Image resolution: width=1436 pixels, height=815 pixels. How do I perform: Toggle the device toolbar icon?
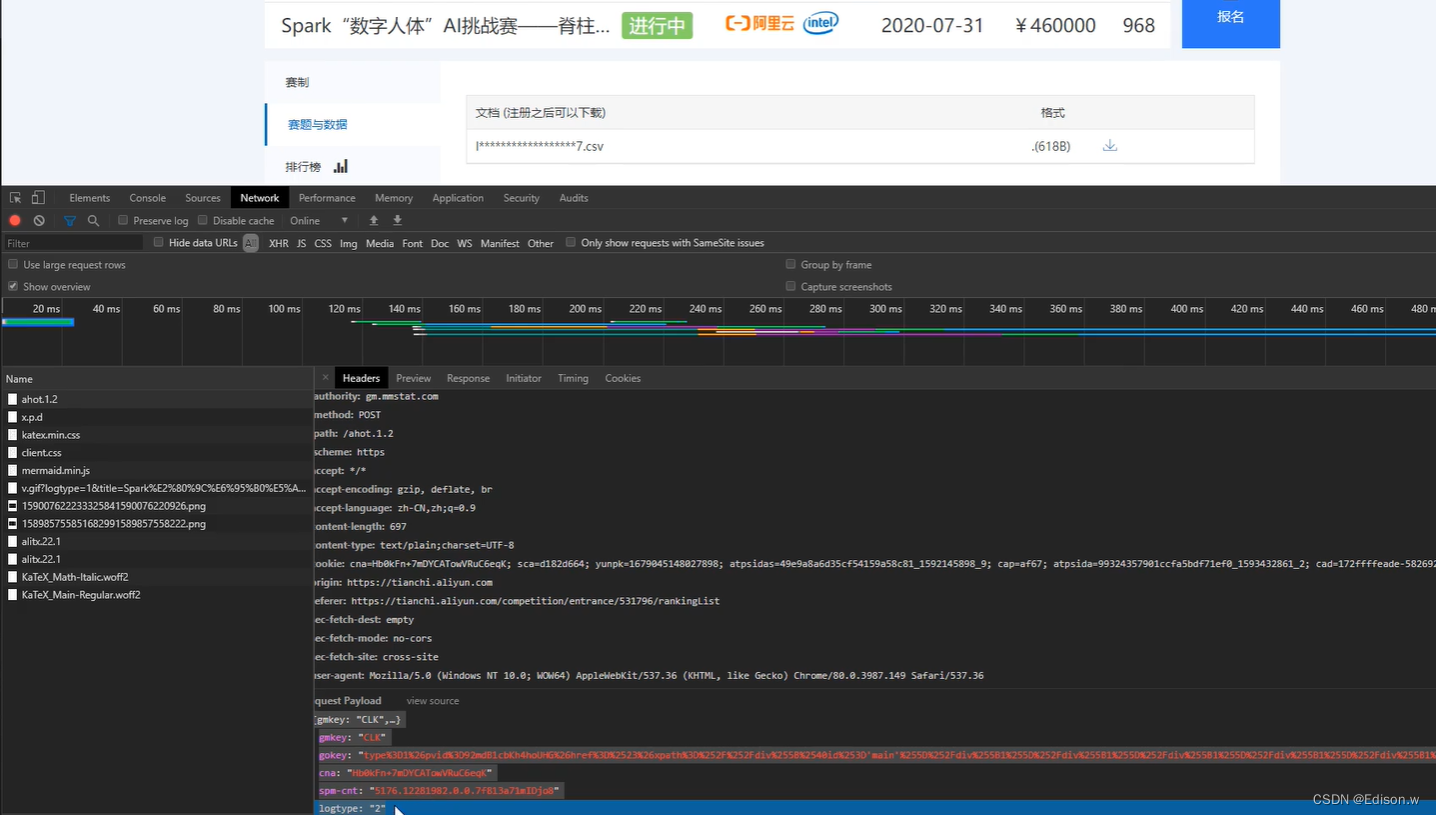tap(38, 198)
